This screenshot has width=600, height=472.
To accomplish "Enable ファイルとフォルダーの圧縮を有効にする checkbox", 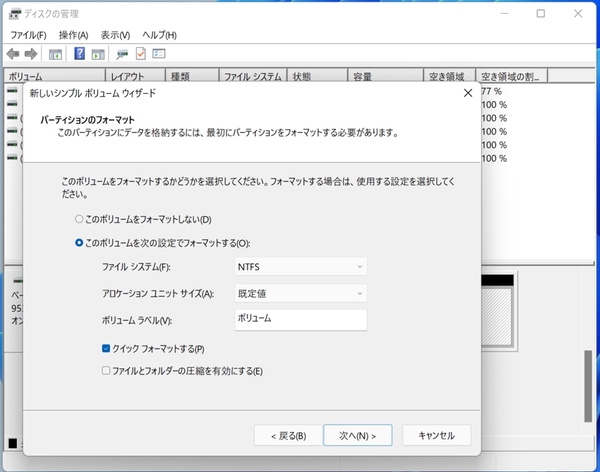I will point(106,371).
